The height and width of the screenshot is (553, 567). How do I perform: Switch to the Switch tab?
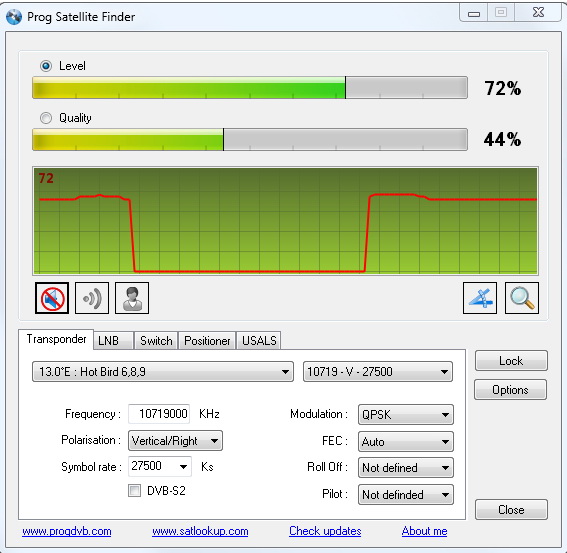pos(156,341)
